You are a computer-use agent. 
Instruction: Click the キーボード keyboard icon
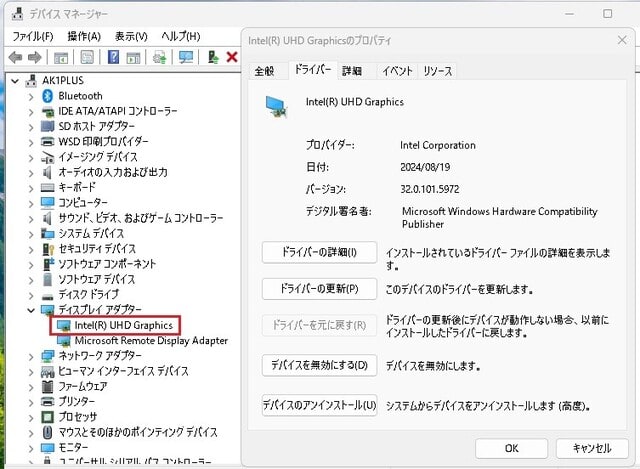click(x=48, y=188)
